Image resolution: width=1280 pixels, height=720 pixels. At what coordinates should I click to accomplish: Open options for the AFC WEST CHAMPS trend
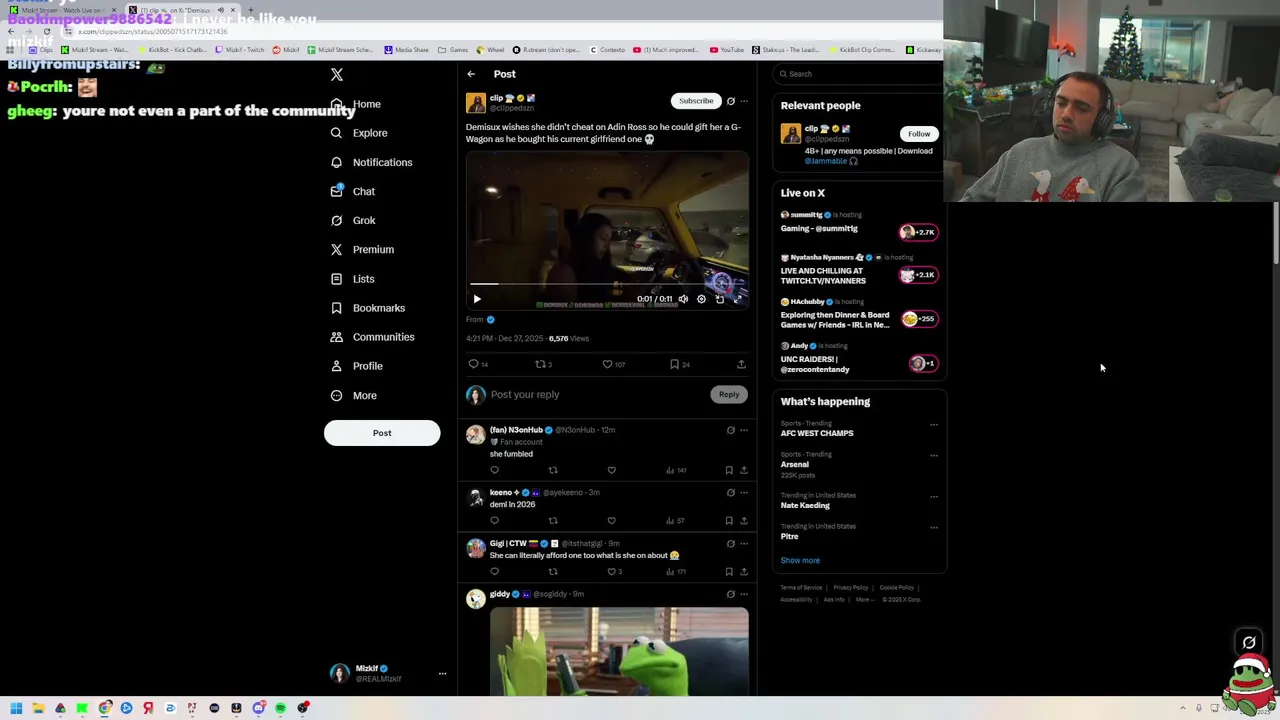coord(934,425)
